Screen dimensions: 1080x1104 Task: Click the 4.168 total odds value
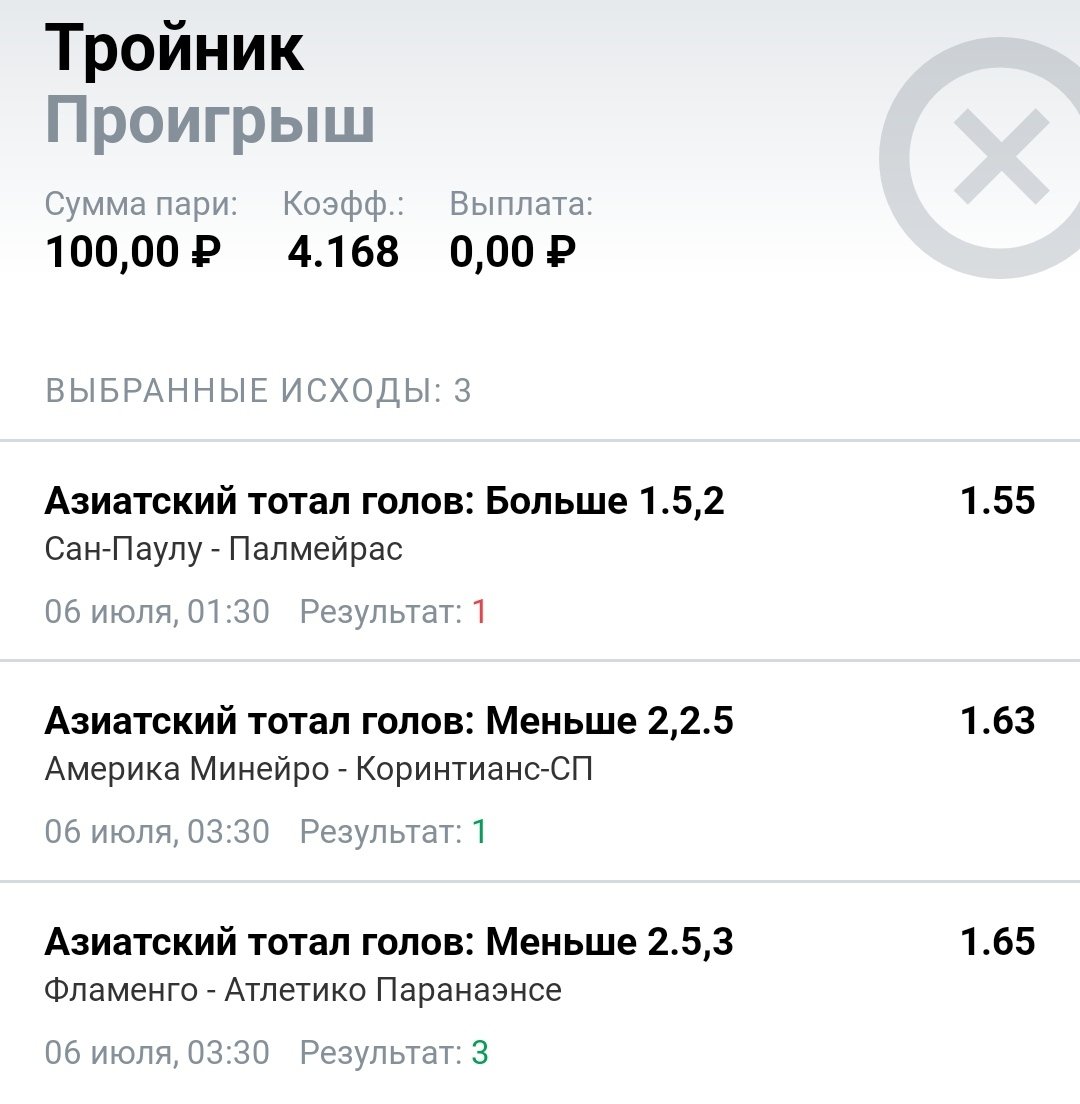[x=343, y=251]
